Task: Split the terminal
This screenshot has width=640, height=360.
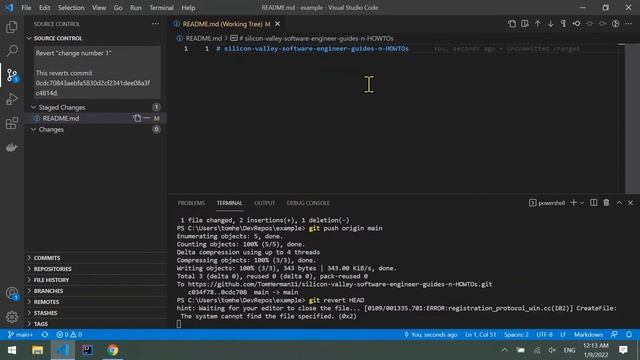Action: tap(593, 203)
